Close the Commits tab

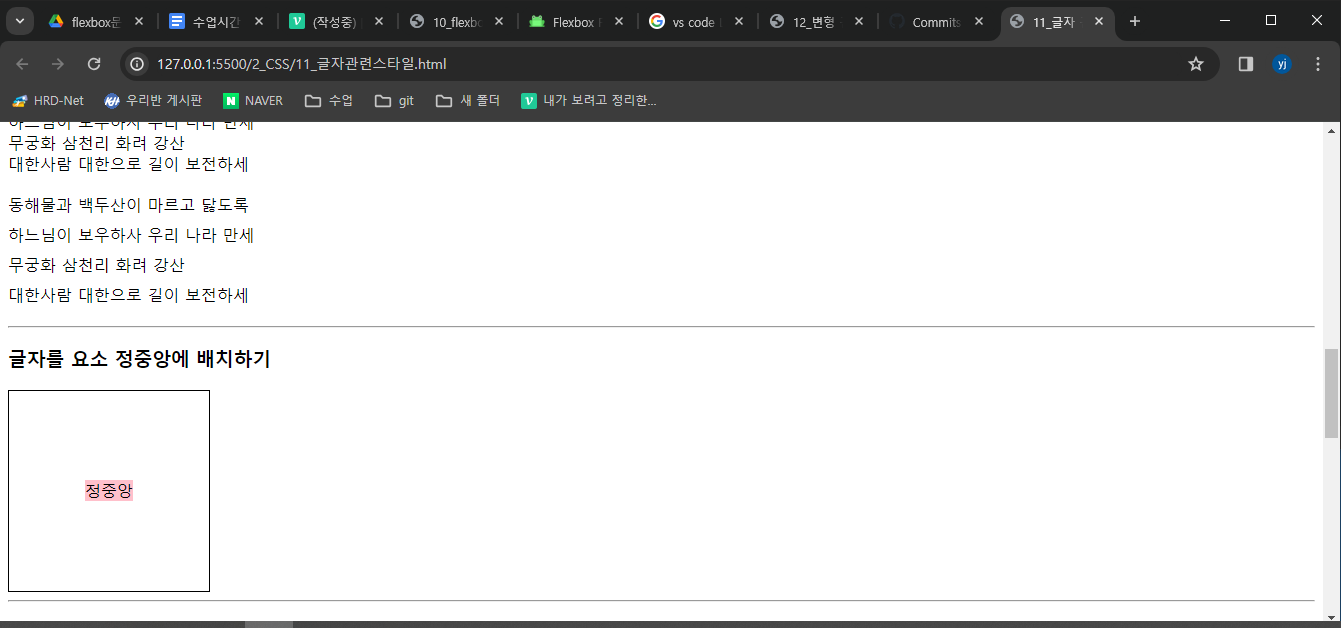tap(978, 20)
